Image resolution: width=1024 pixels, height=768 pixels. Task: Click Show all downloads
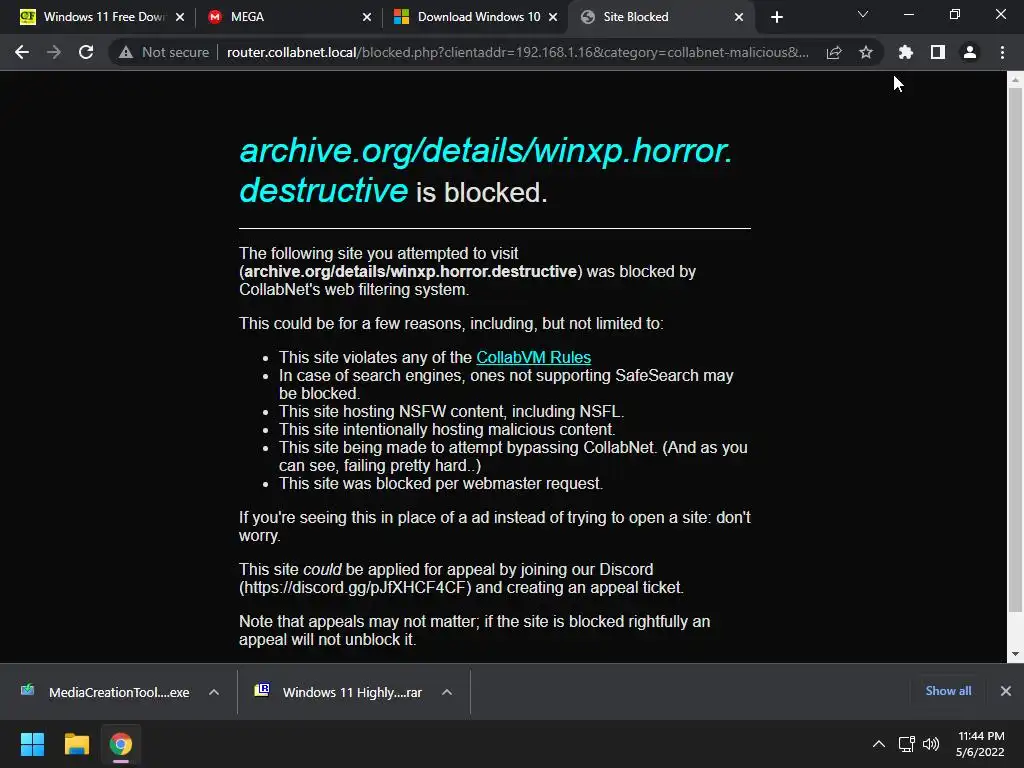pyautogui.click(x=948, y=691)
